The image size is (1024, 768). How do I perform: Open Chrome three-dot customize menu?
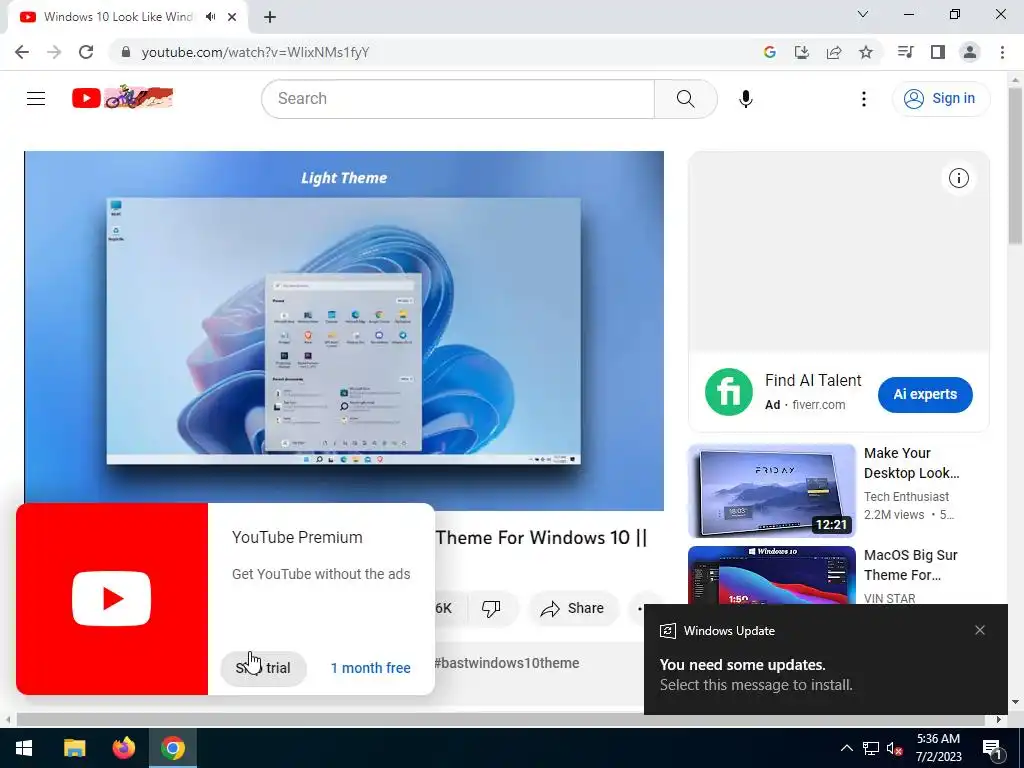[x=1002, y=52]
